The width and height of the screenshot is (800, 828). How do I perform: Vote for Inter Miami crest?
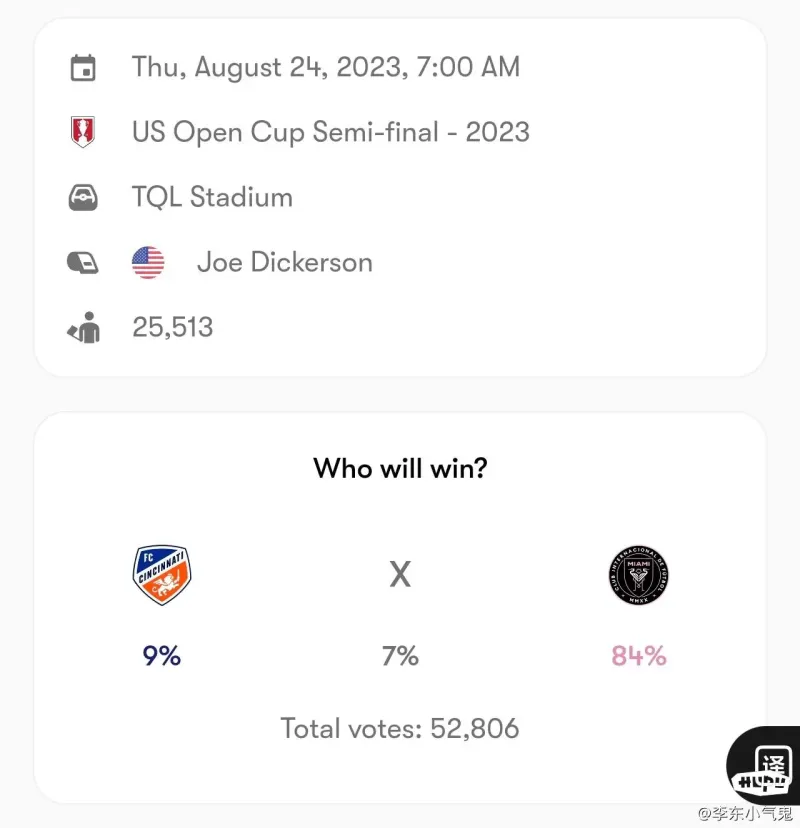(638, 575)
